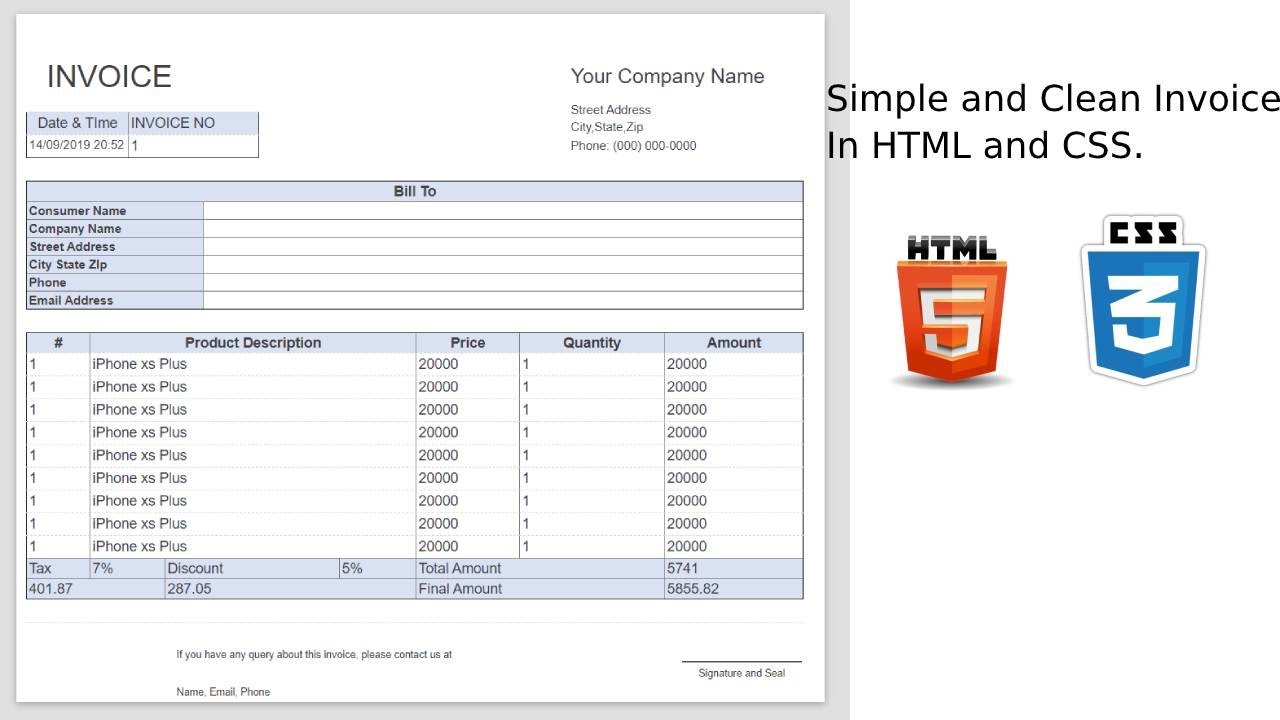The width and height of the screenshot is (1280, 720).
Task: Click the Street Address input field
Action: coord(500,246)
